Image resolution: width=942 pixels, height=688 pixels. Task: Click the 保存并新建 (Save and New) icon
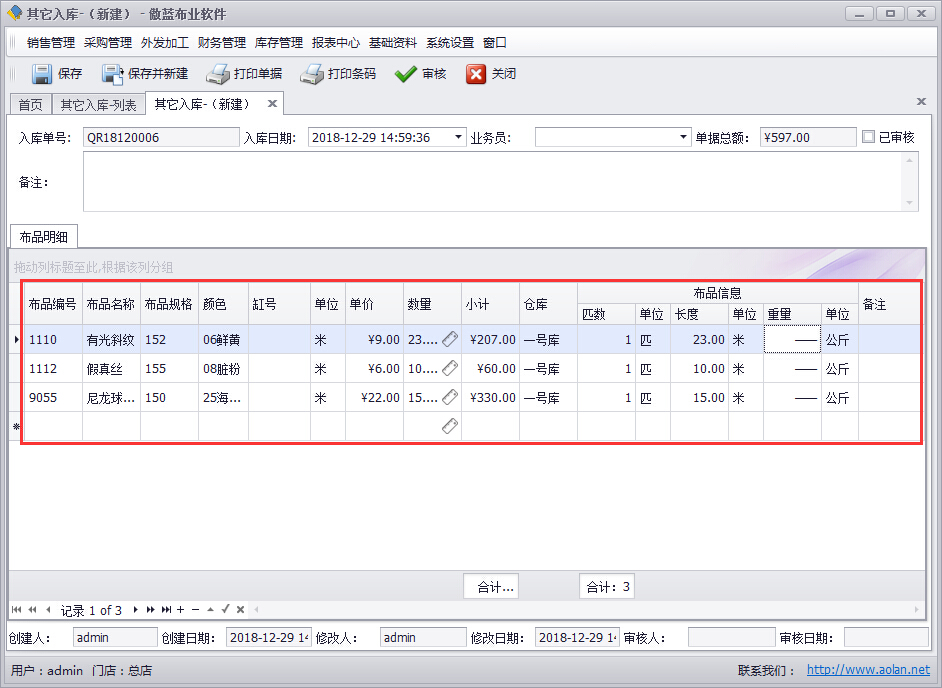(112, 74)
